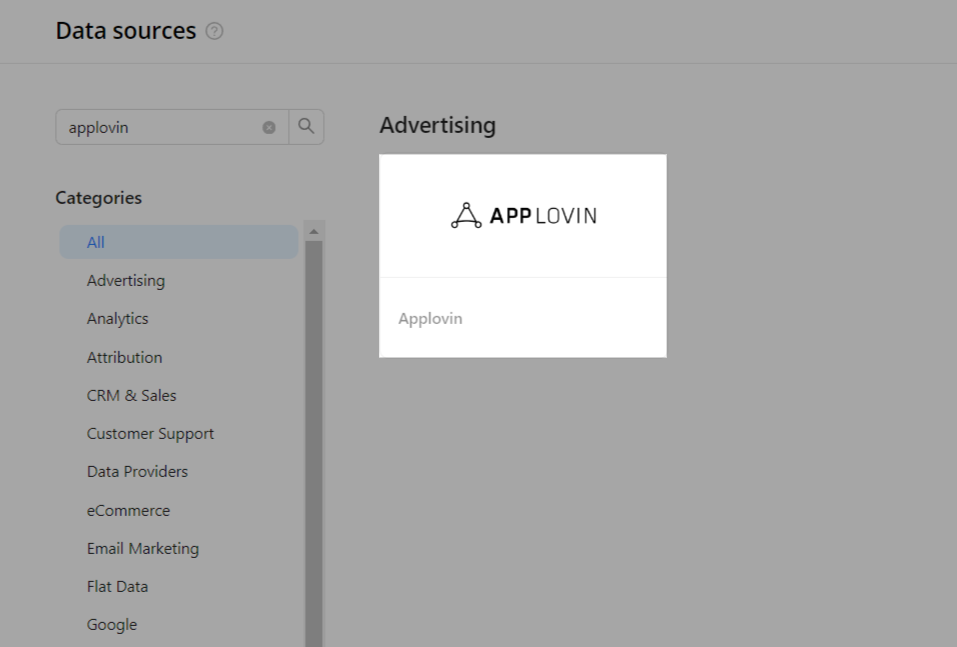Viewport: 957px width, 647px height.
Task: Filter by Data Providers category
Action: pyautogui.click(x=137, y=472)
